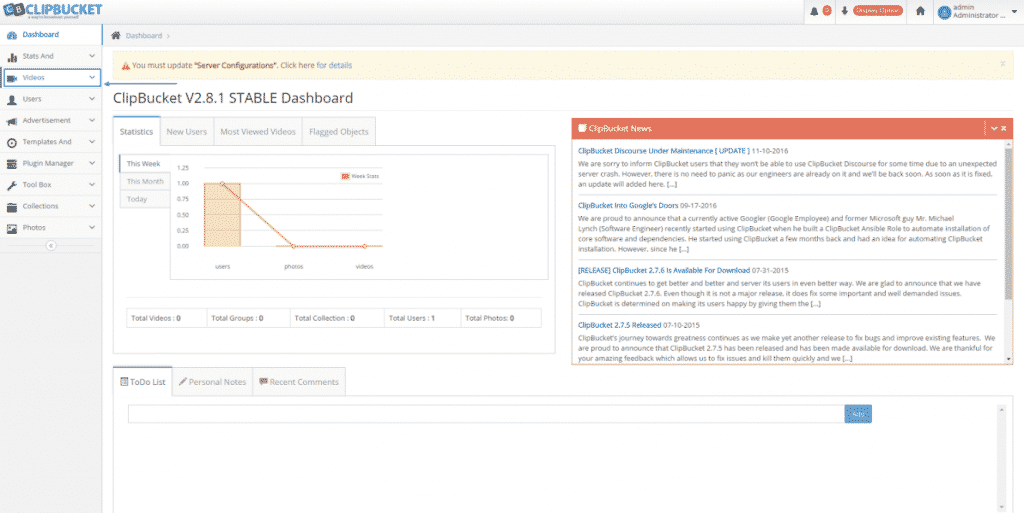Click the ToDo list text input field

pyautogui.click(x=486, y=414)
